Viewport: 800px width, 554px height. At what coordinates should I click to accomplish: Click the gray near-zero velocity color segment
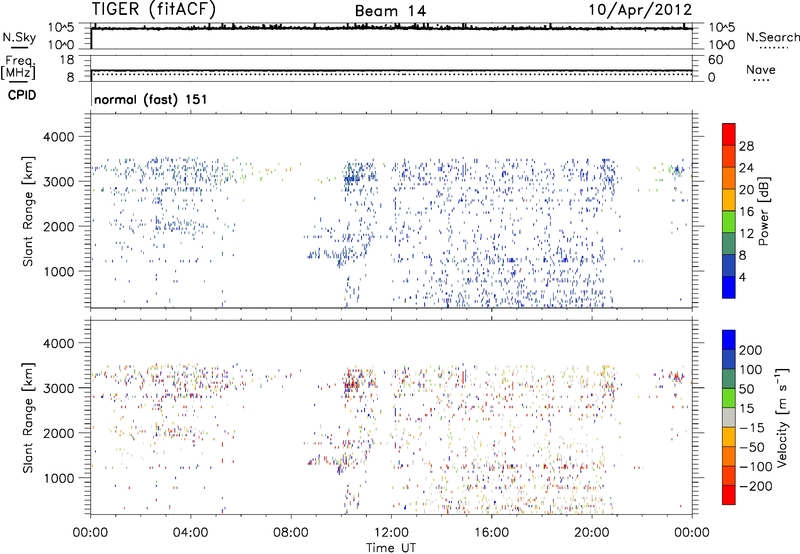[729, 417]
